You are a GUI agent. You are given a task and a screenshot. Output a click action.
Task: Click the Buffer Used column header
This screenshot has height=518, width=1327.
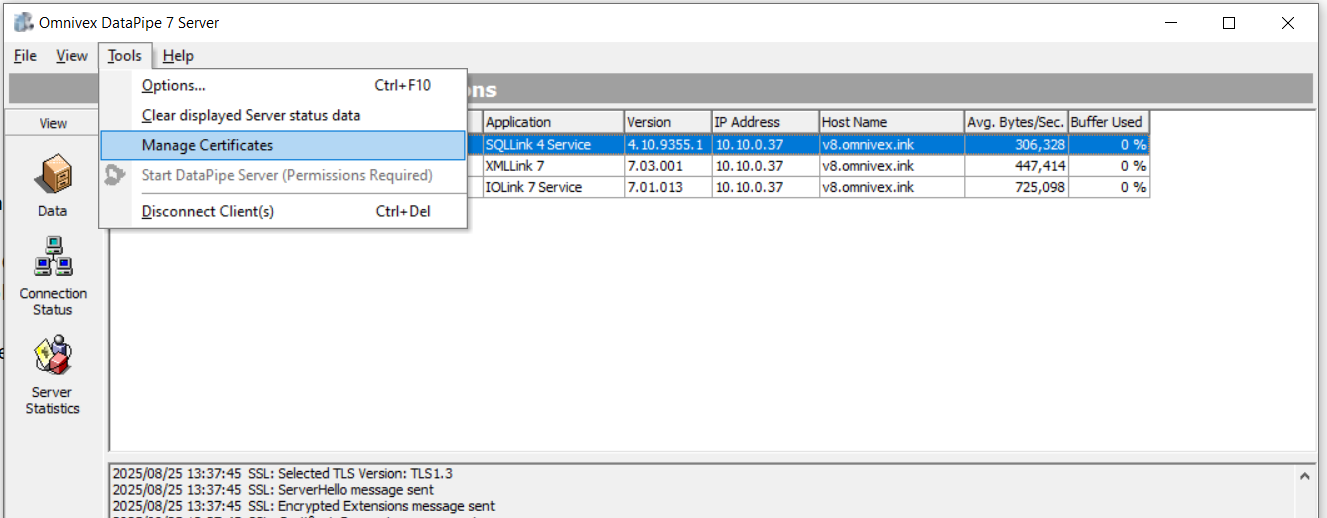[x=1107, y=122]
